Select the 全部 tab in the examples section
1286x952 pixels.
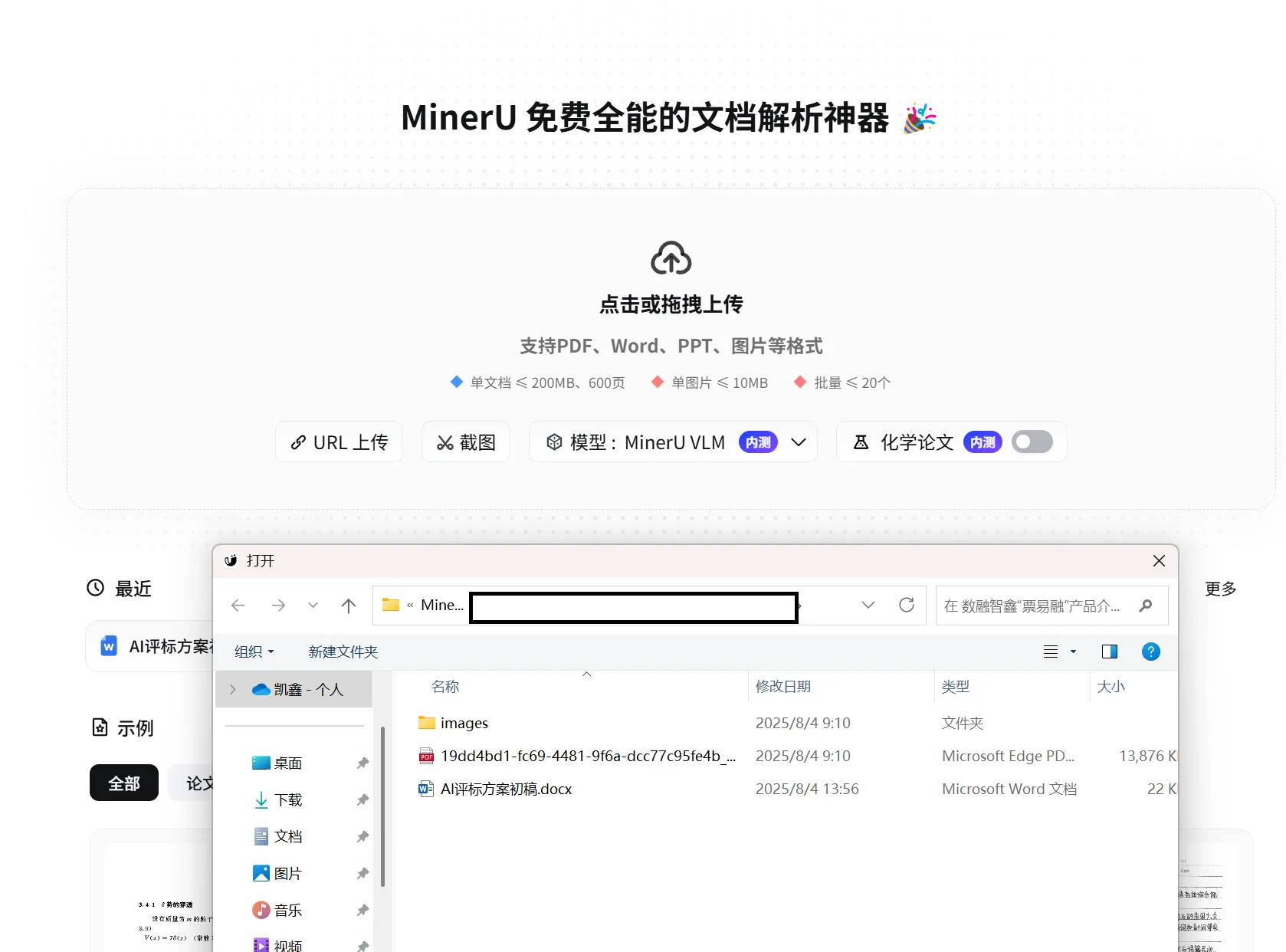[124, 783]
